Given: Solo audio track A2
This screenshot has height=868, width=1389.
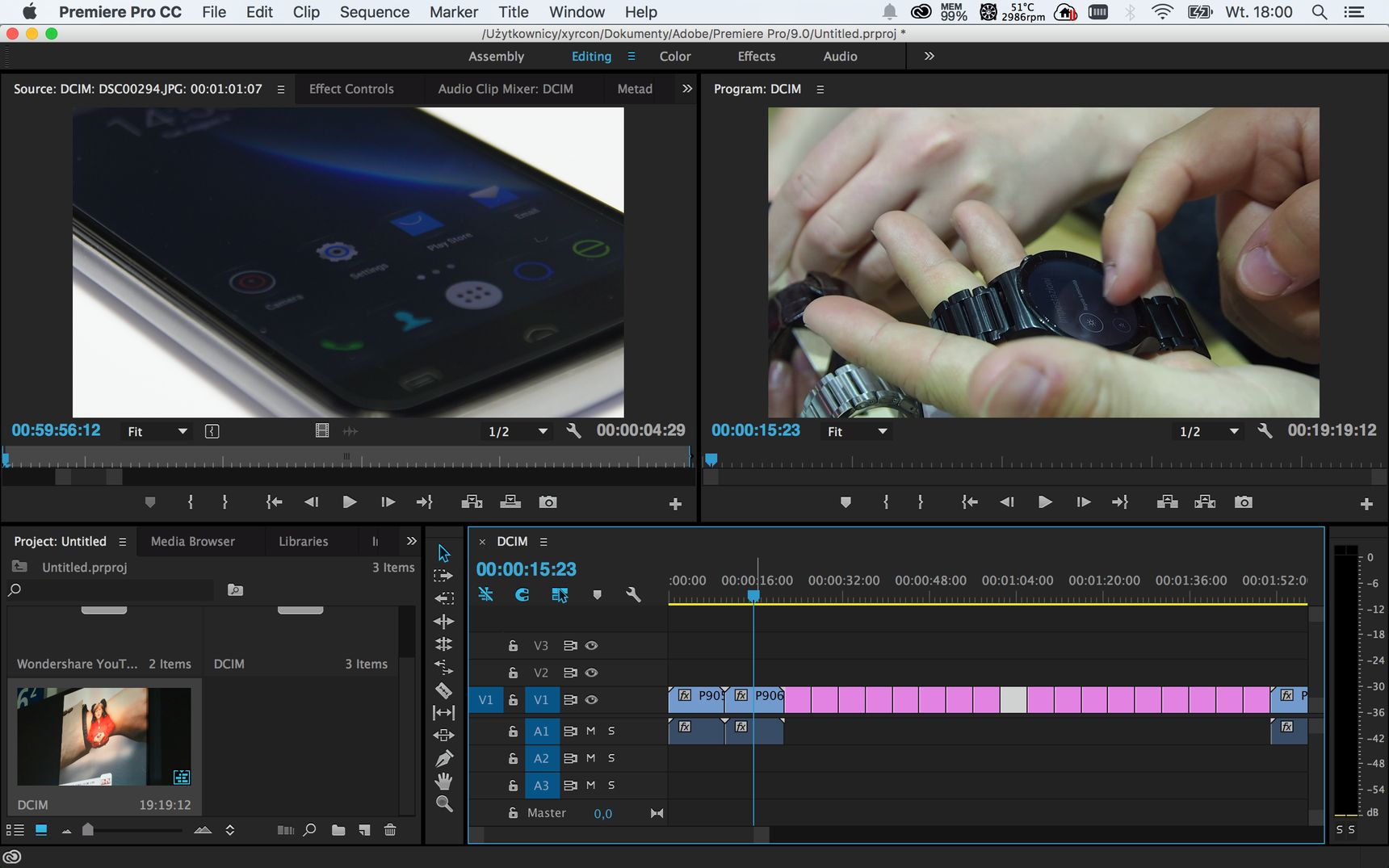Looking at the screenshot, I should pos(611,758).
